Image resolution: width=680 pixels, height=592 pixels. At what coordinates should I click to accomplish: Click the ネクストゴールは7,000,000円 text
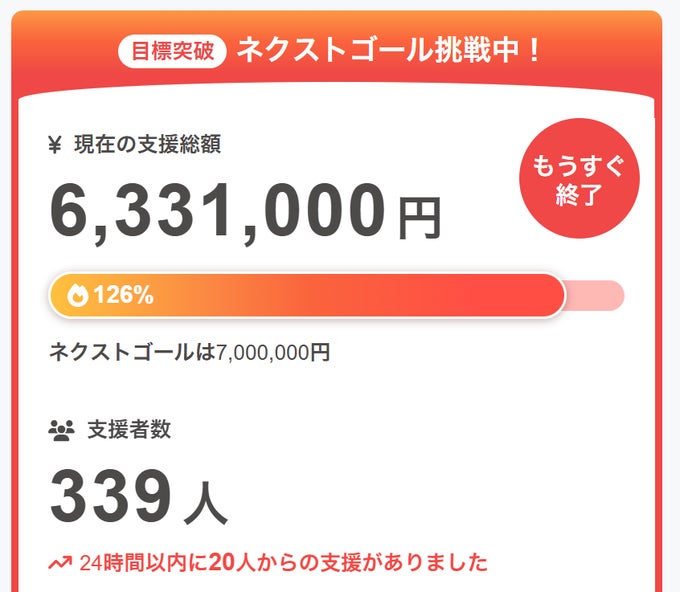click(x=190, y=352)
